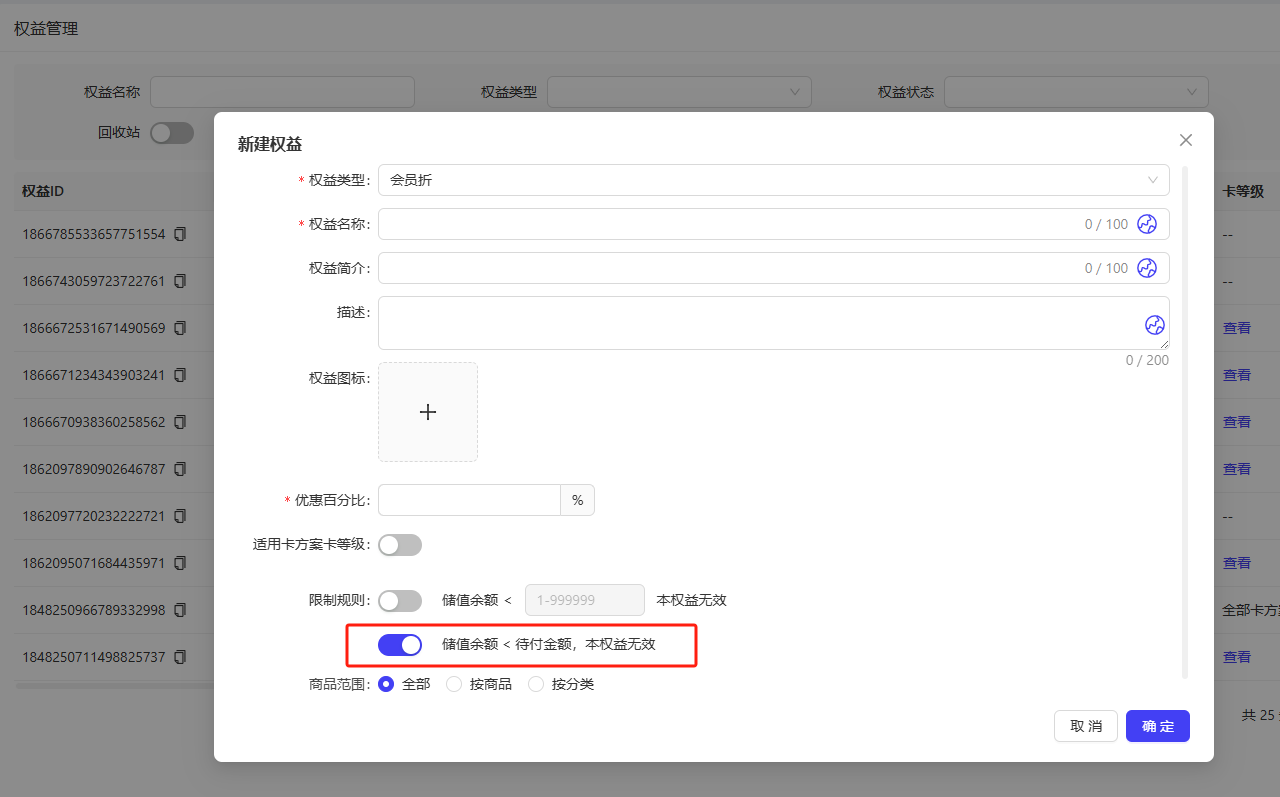The width and height of the screenshot is (1280, 797).
Task: Click 权益简介 input field
Action: (773, 268)
